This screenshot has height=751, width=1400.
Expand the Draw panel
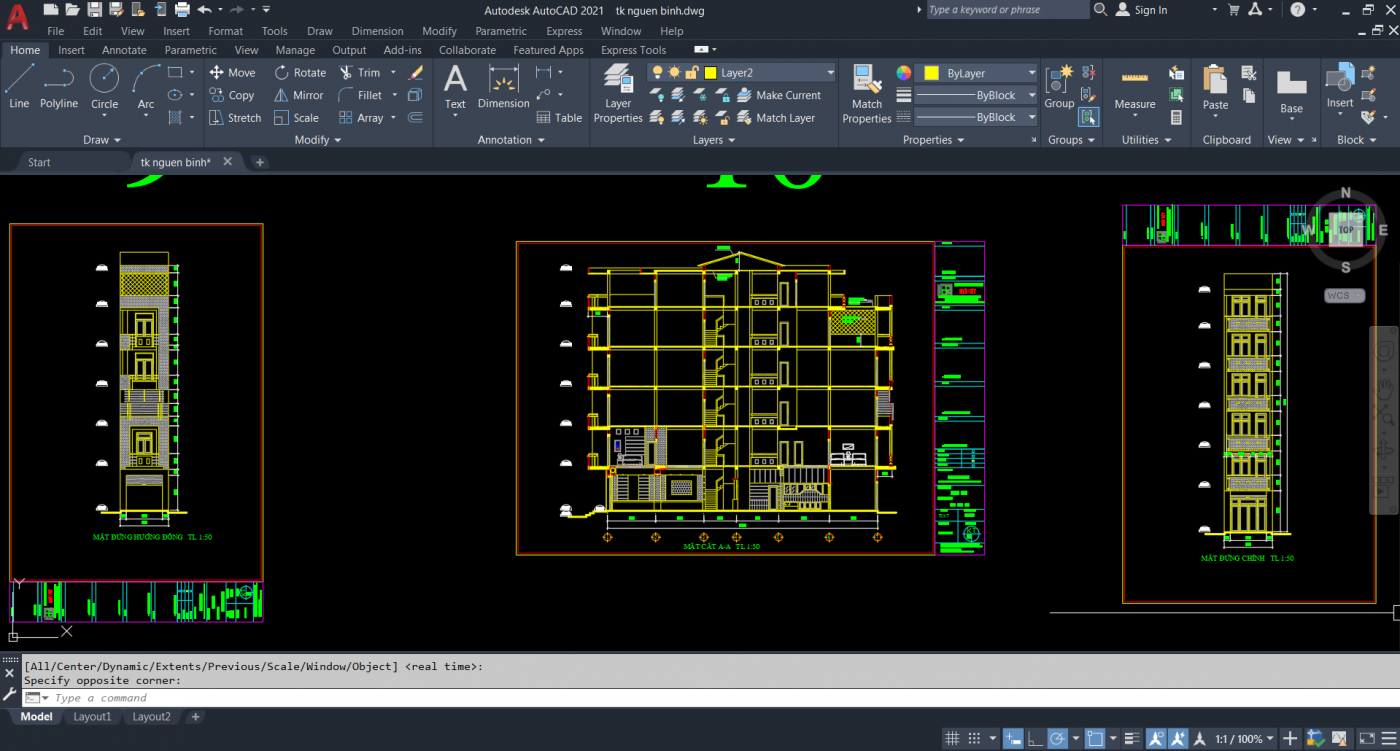[x=101, y=140]
